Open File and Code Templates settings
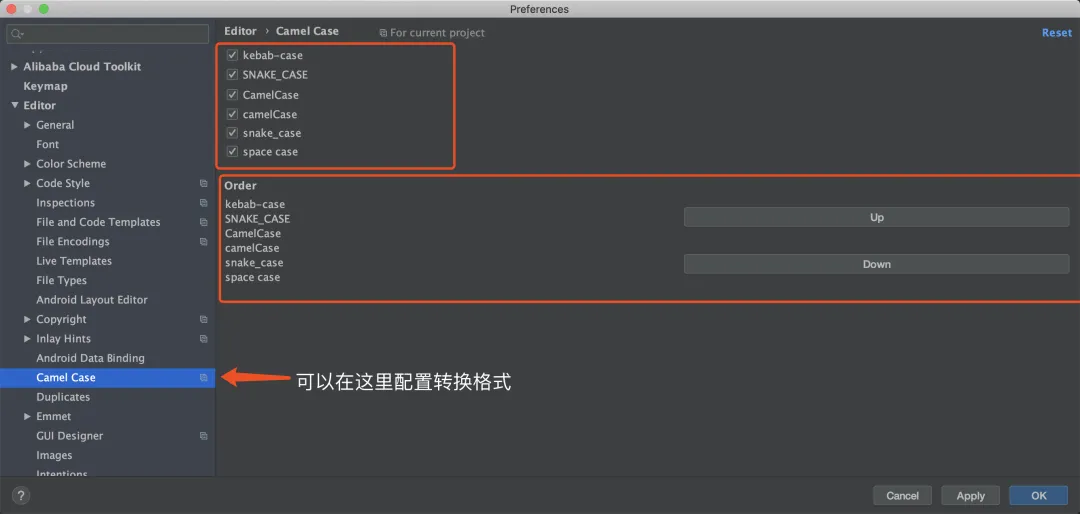 click(98, 222)
